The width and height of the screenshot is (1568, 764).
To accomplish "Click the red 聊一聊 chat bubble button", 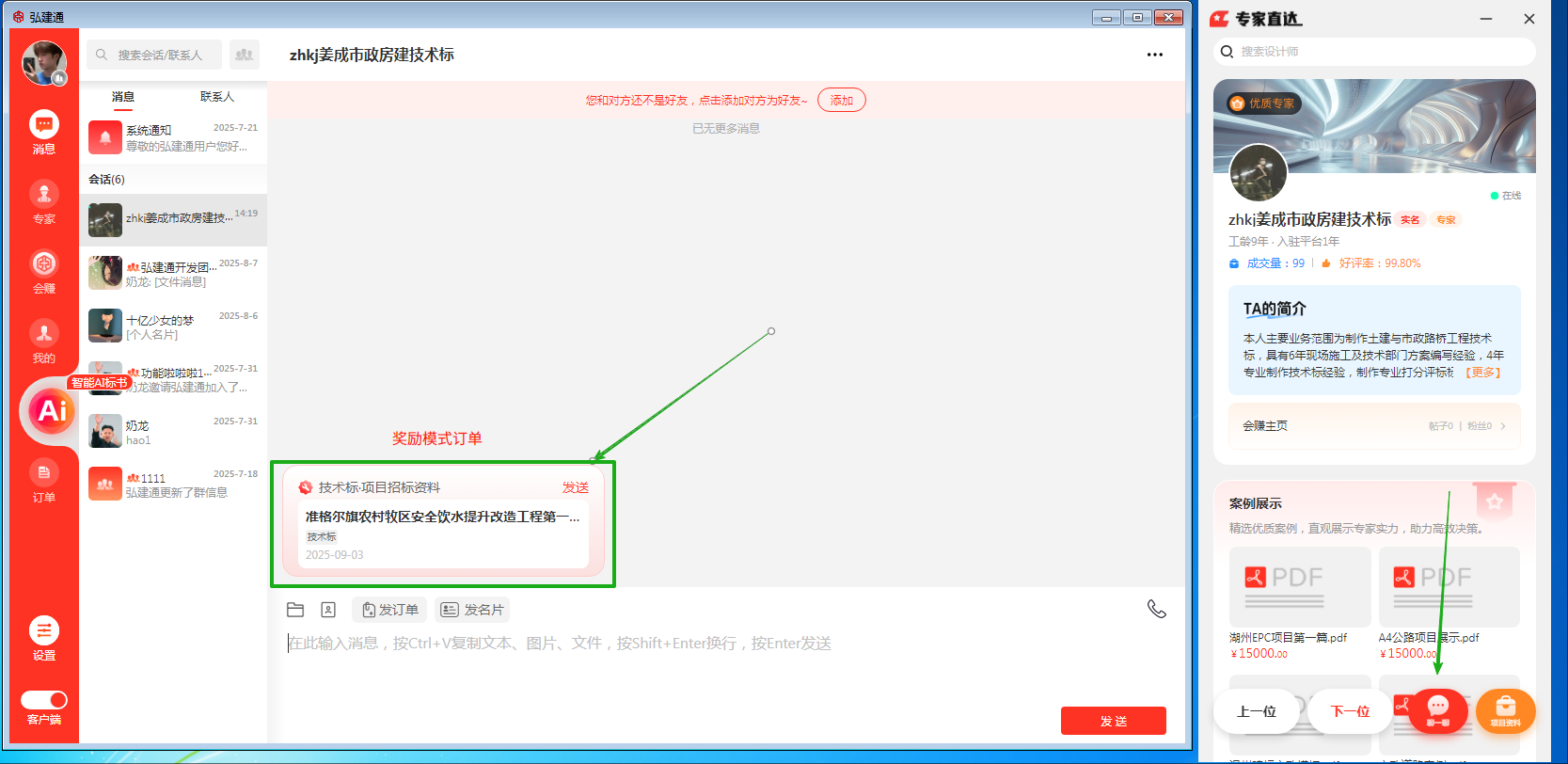I will (1438, 711).
